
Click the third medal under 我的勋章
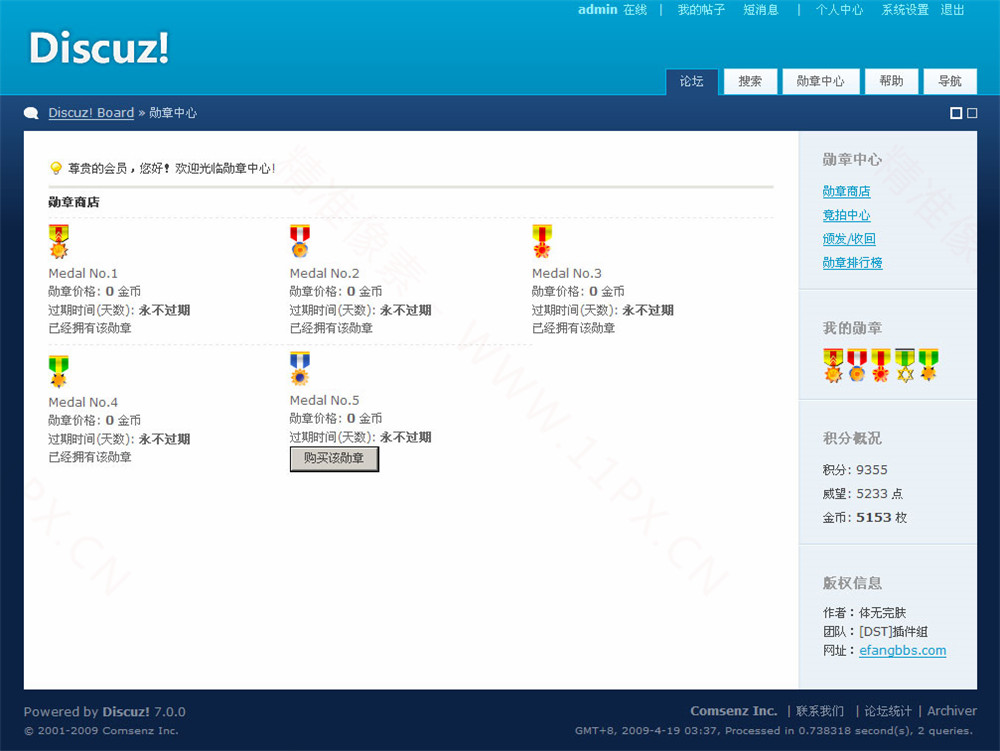(x=881, y=365)
